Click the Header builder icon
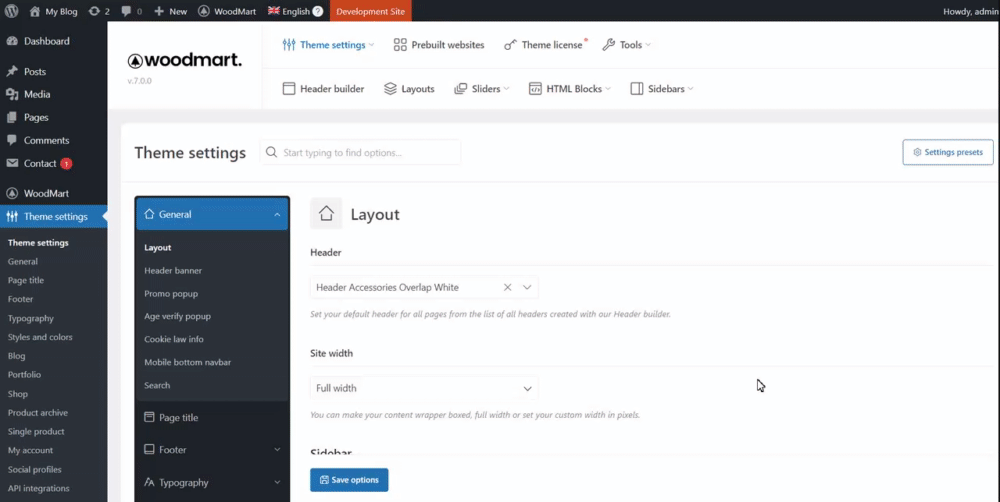 point(289,89)
